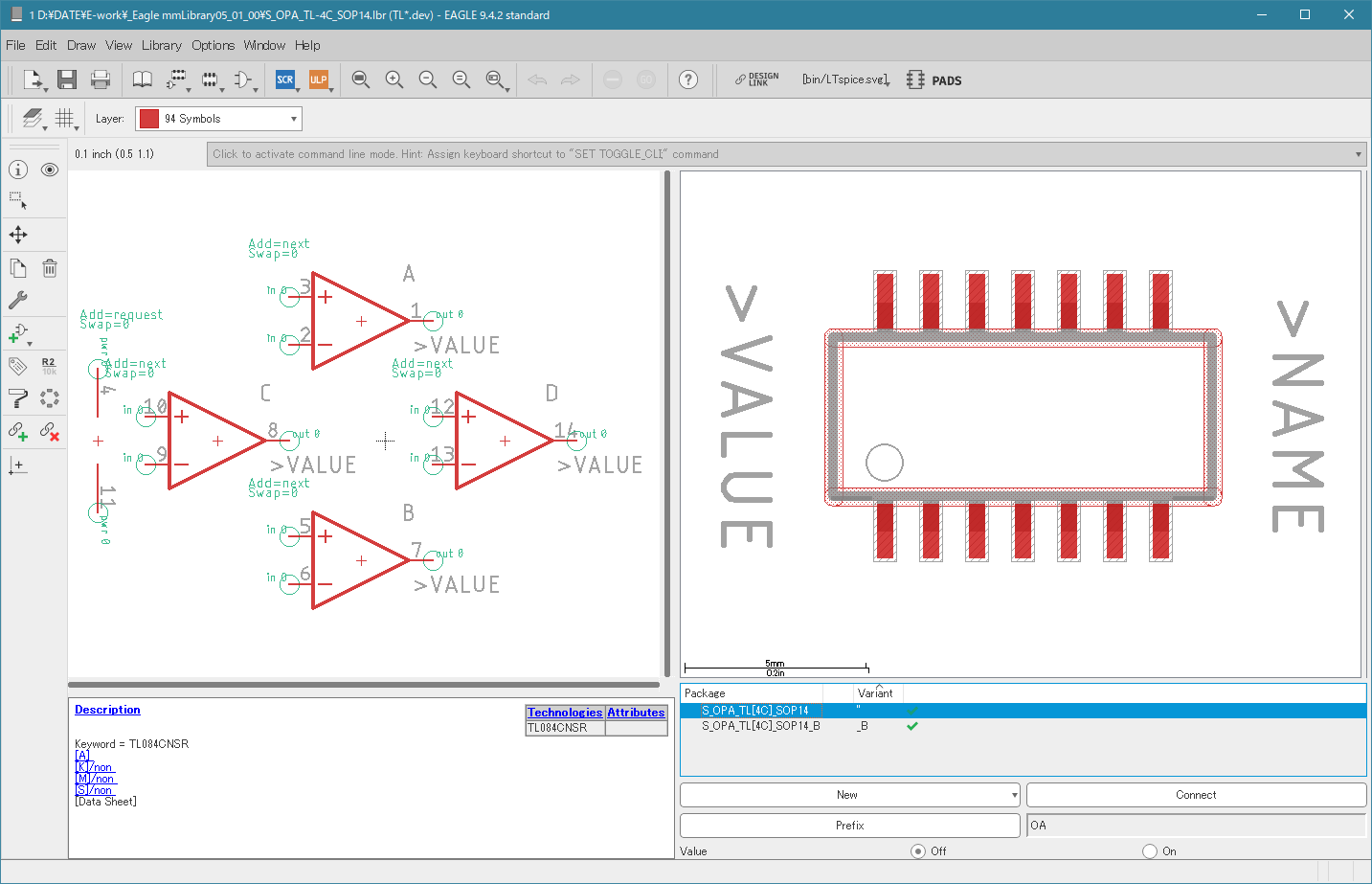Select the Change wrench tool
This screenshot has width=1372, height=884.
18,300
